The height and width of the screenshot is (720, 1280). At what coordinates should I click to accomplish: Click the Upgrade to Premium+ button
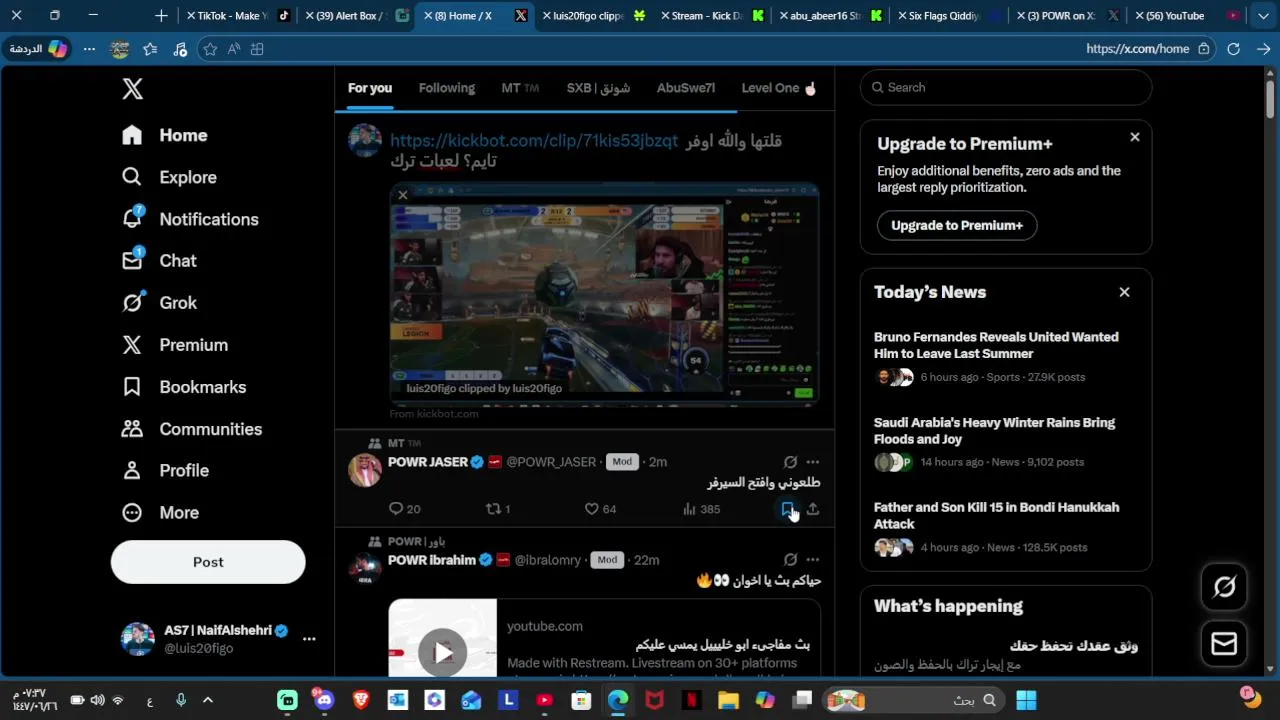click(x=957, y=225)
